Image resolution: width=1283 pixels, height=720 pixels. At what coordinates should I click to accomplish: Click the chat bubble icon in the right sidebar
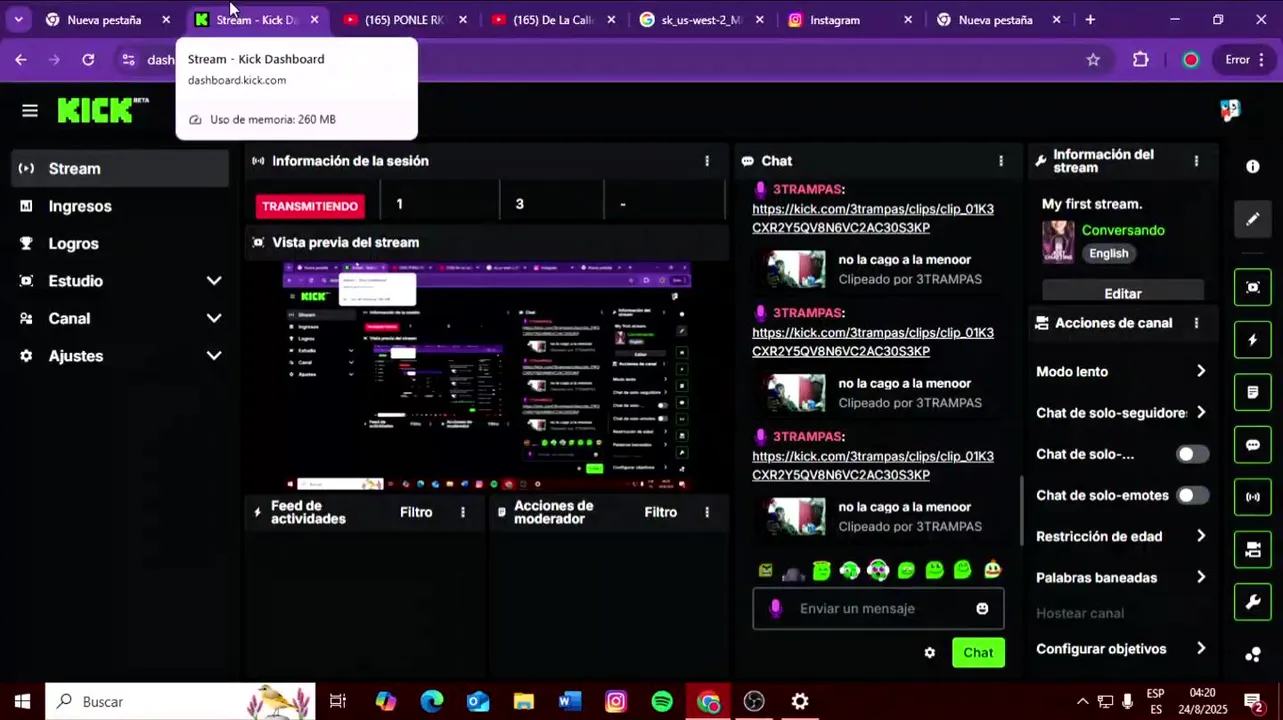click(1253, 445)
